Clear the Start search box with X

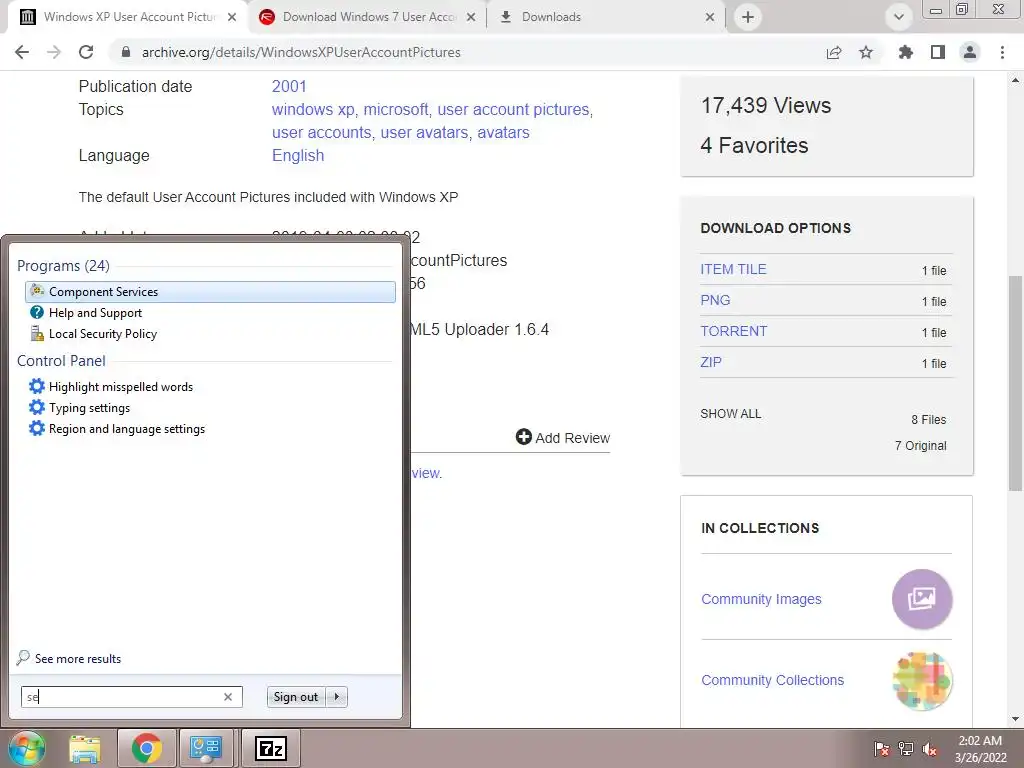(228, 697)
